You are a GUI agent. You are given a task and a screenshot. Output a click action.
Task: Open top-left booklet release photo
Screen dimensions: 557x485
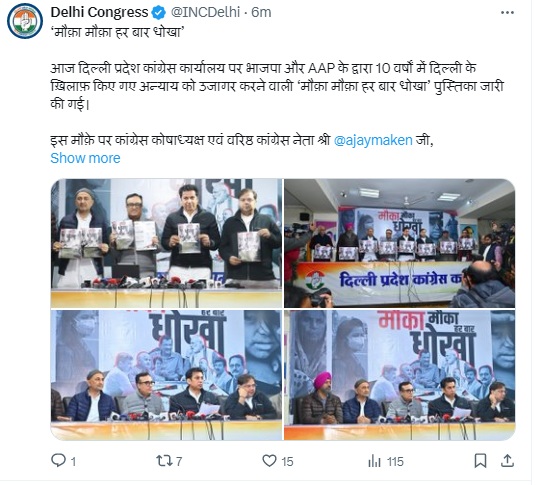tap(166, 243)
